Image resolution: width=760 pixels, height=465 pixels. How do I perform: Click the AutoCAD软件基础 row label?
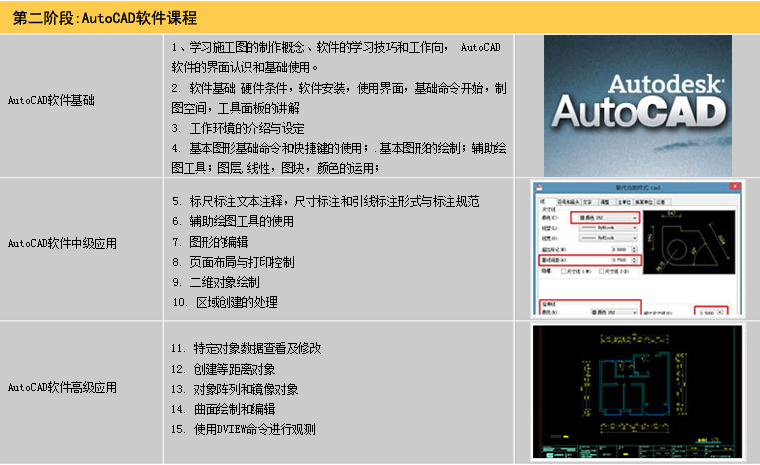[x=56, y=101]
